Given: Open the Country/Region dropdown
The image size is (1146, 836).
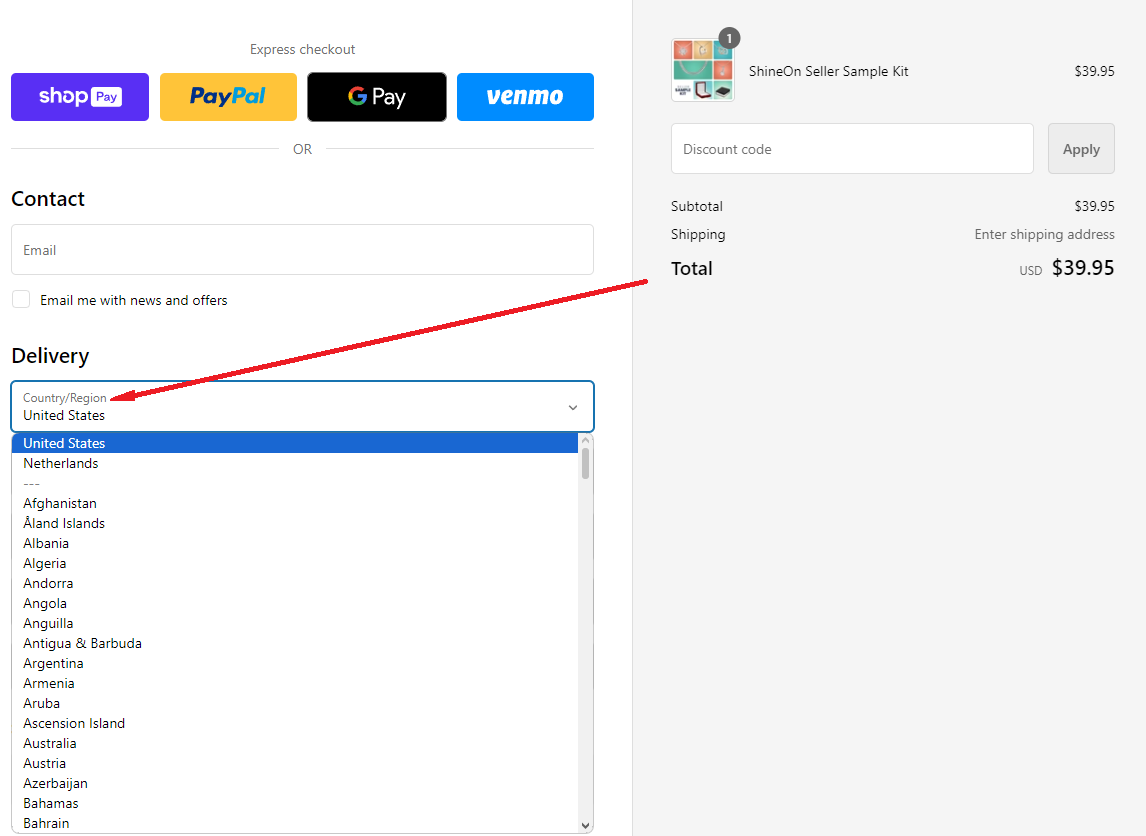Looking at the screenshot, I should [x=302, y=406].
